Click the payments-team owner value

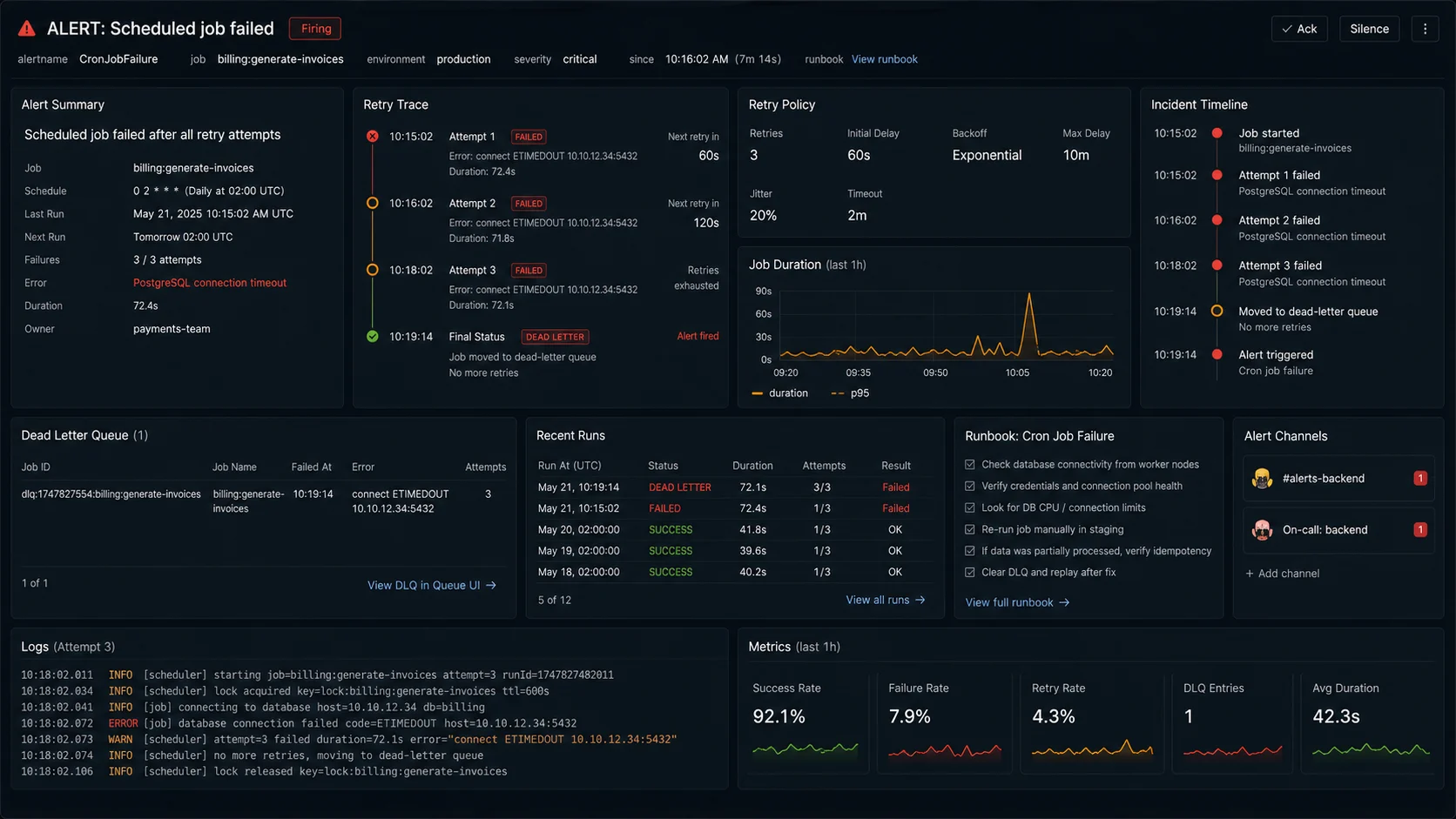click(x=172, y=329)
